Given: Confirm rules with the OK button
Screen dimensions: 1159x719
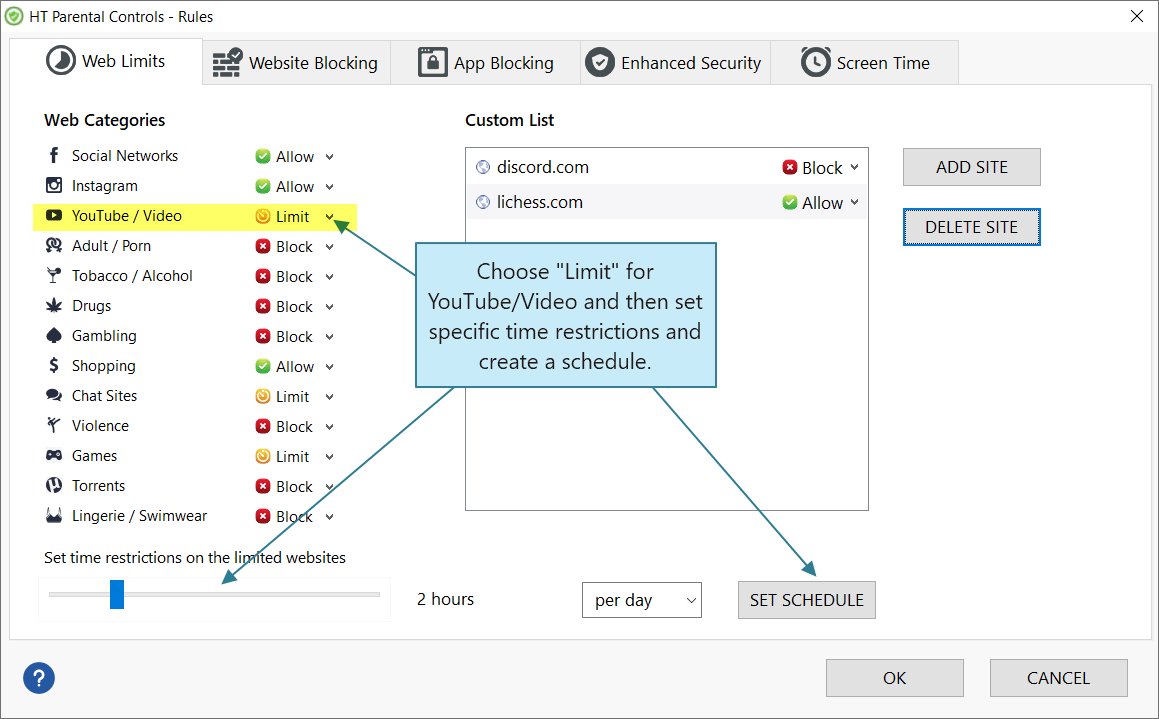Looking at the screenshot, I should pyautogui.click(x=894, y=678).
